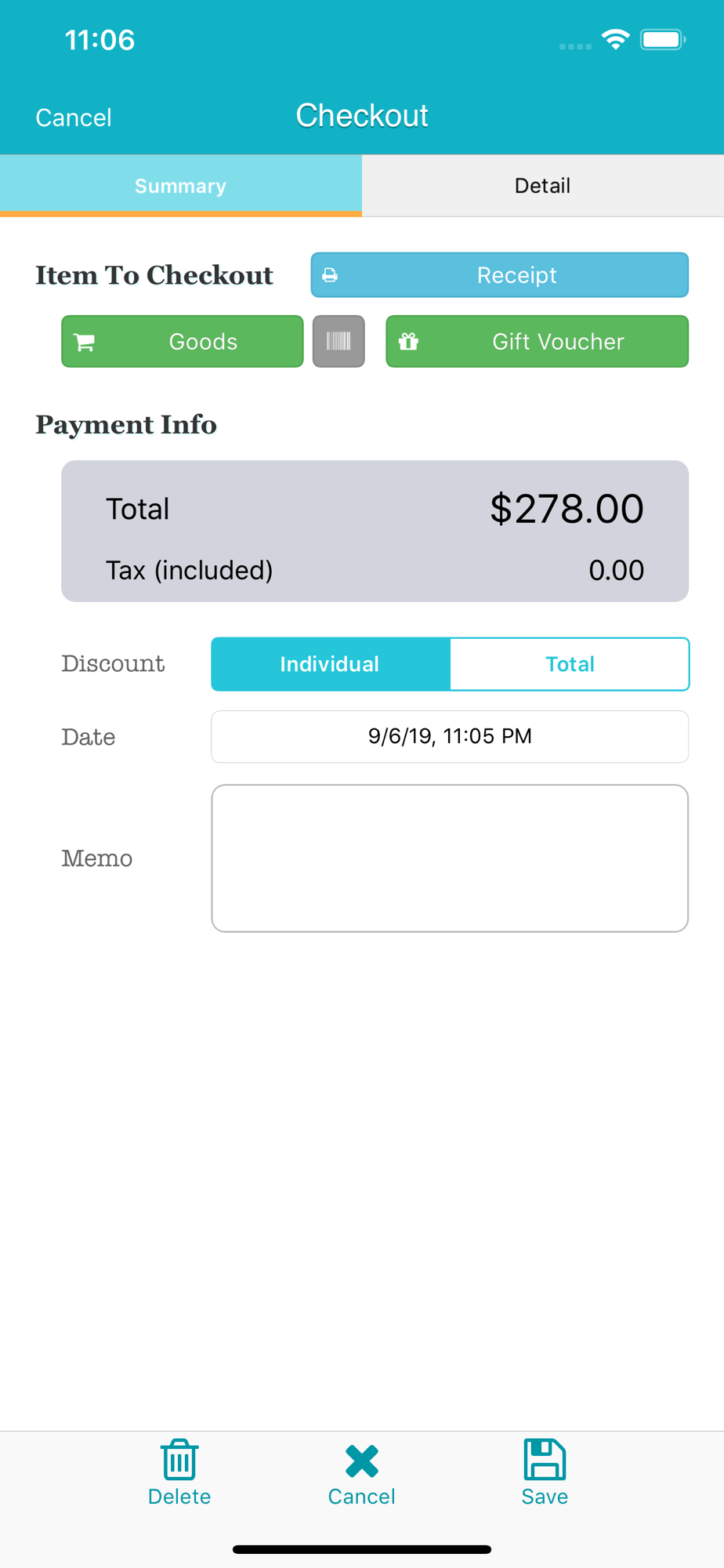Tap the X Cancel icon at bottom
This screenshot has width=724, height=1568.
point(362,1461)
